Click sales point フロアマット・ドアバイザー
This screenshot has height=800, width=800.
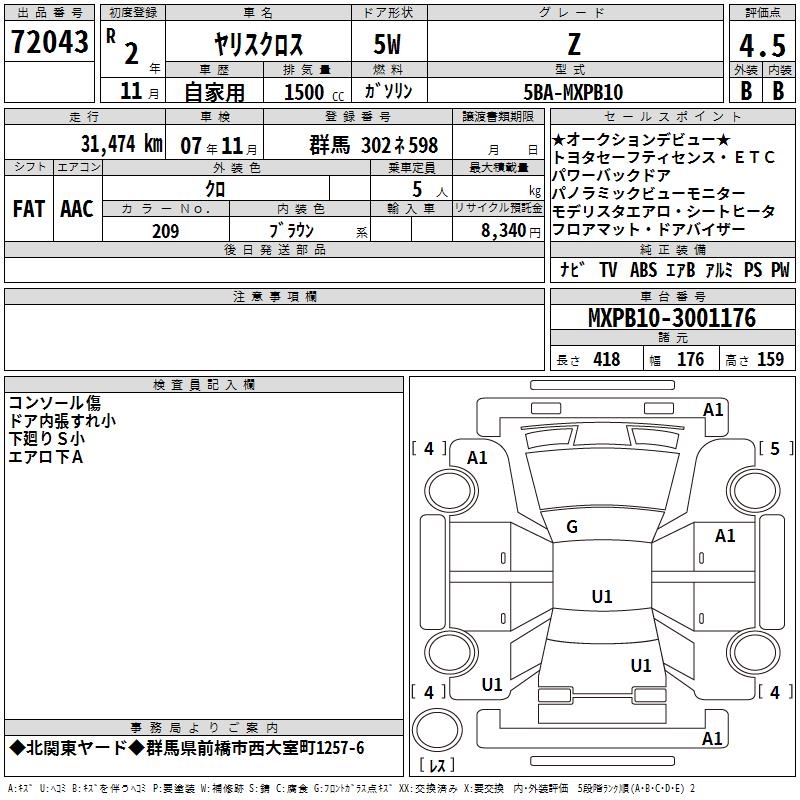click(649, 229)
